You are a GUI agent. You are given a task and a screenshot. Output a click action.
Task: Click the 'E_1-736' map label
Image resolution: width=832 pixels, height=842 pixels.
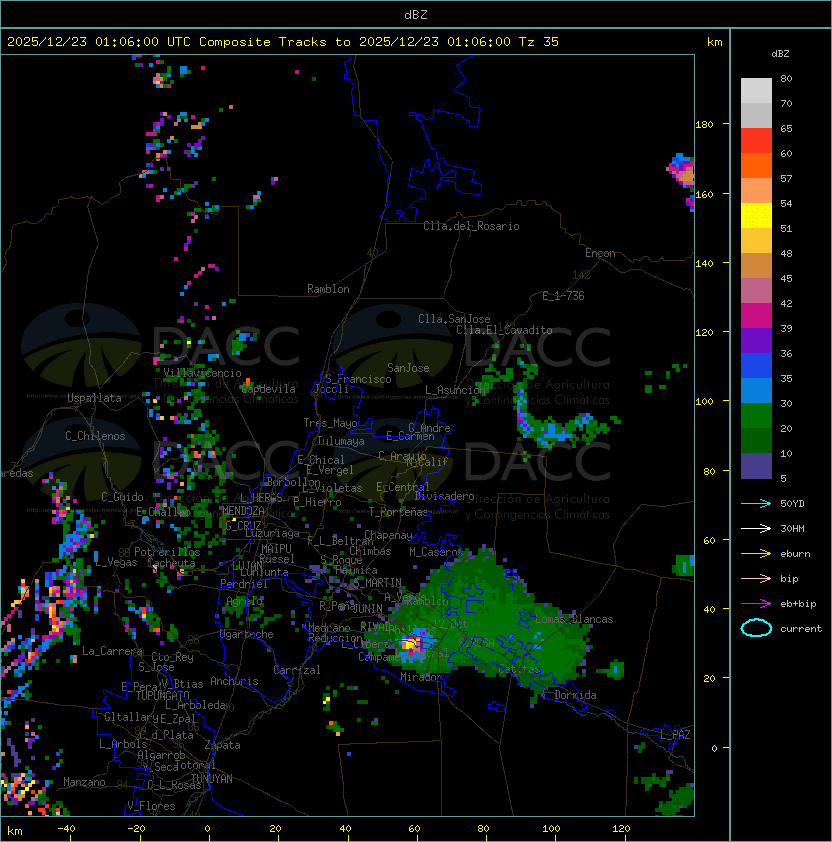(x=563, y=296)
